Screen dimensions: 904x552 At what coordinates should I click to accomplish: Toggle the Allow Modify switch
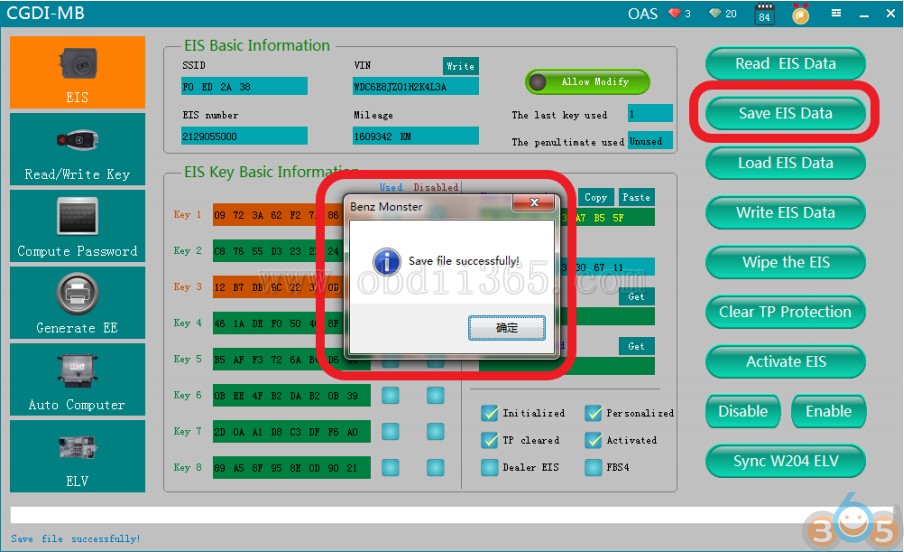[x=587, y=82]
